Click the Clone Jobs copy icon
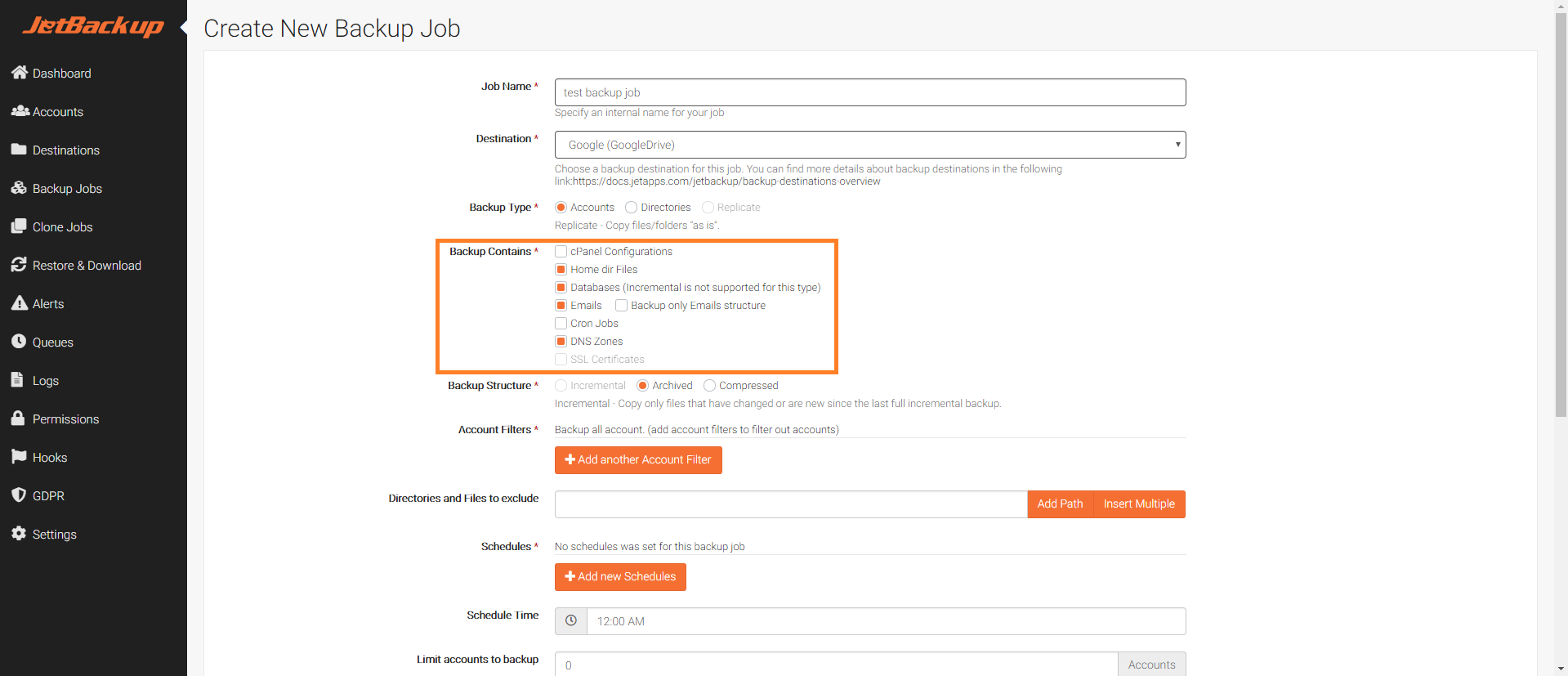 (19, 226)
